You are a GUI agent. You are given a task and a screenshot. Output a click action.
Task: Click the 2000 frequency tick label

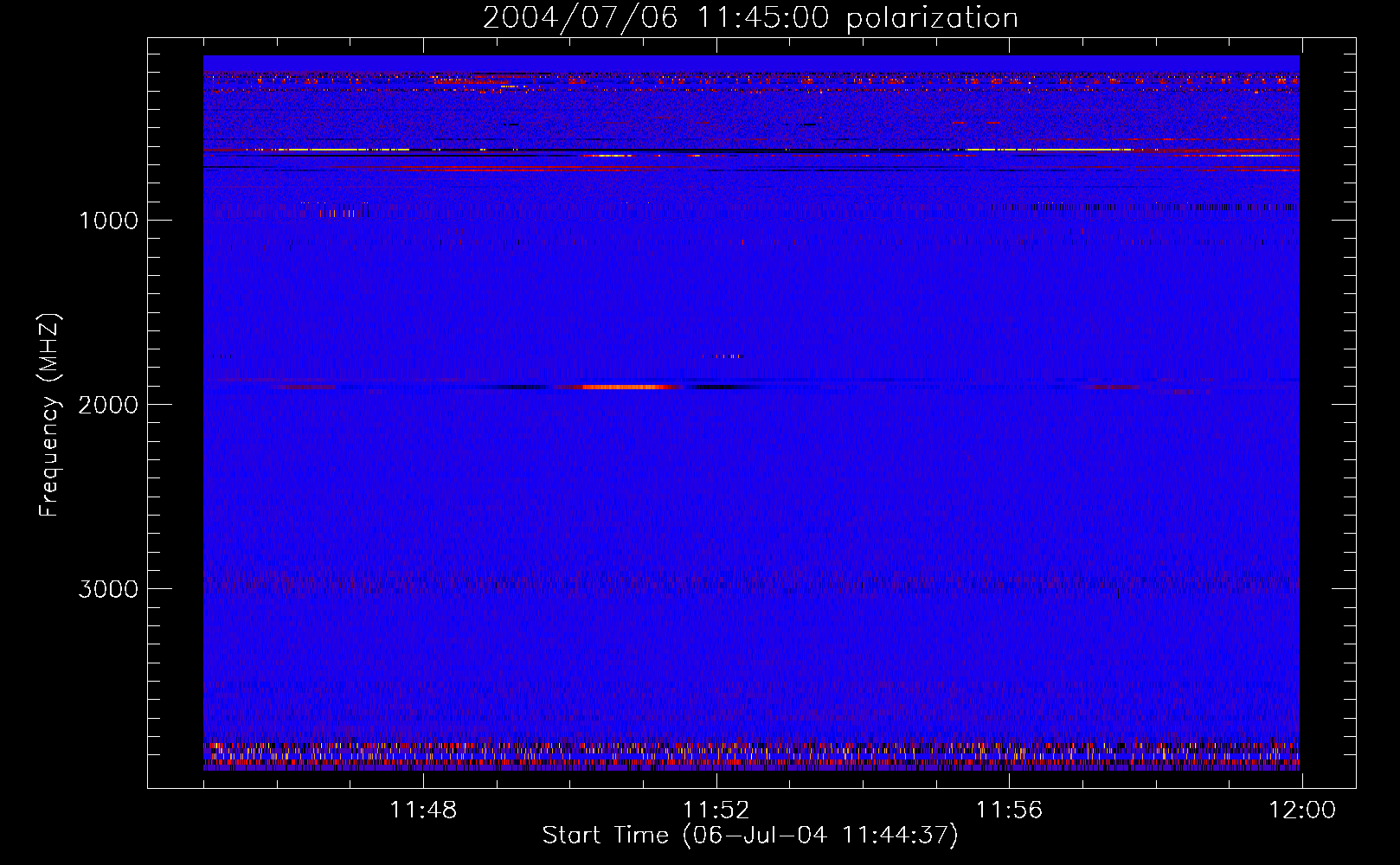[108, 405]
